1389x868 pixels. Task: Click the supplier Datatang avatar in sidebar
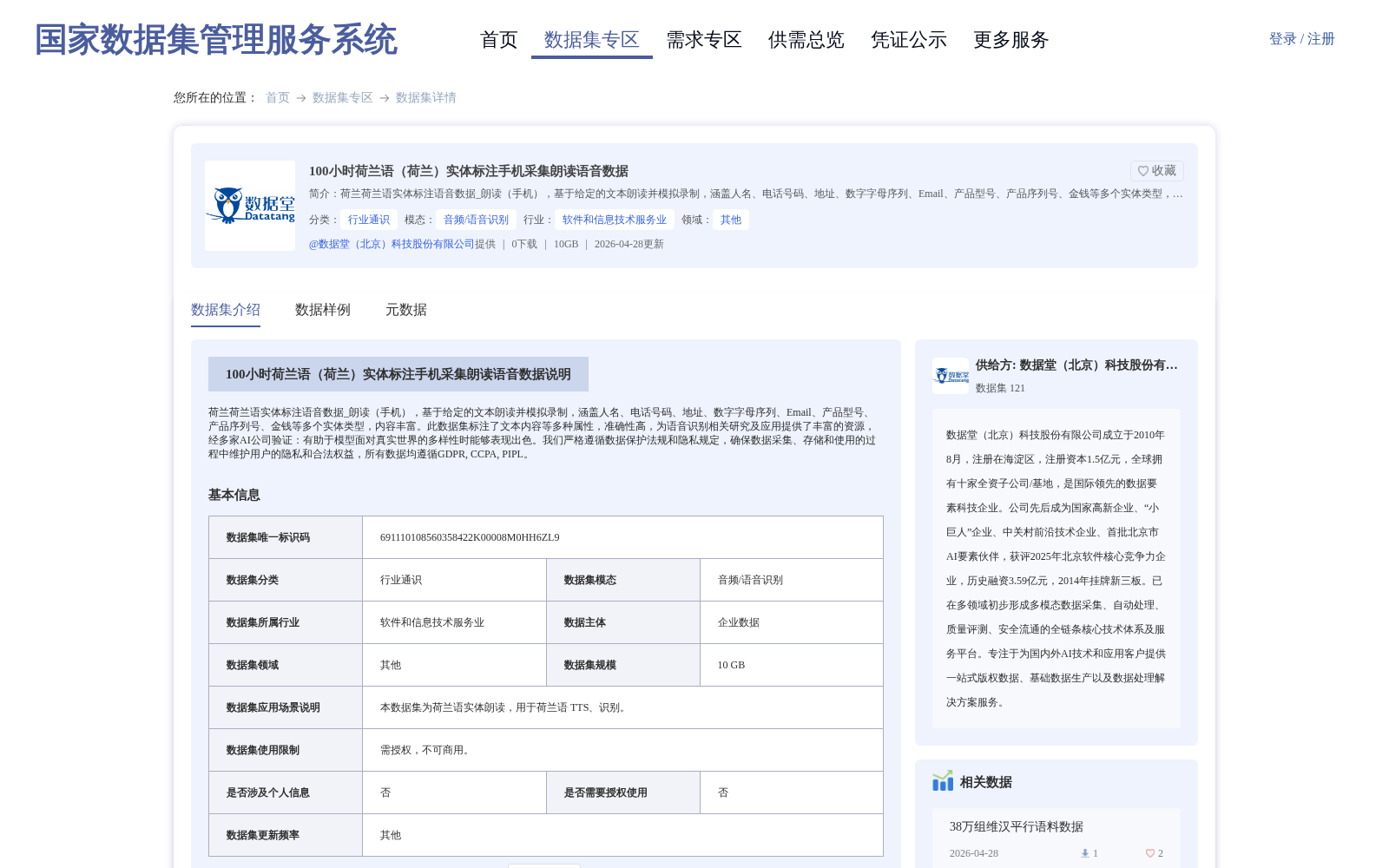(x=951, y=376)
